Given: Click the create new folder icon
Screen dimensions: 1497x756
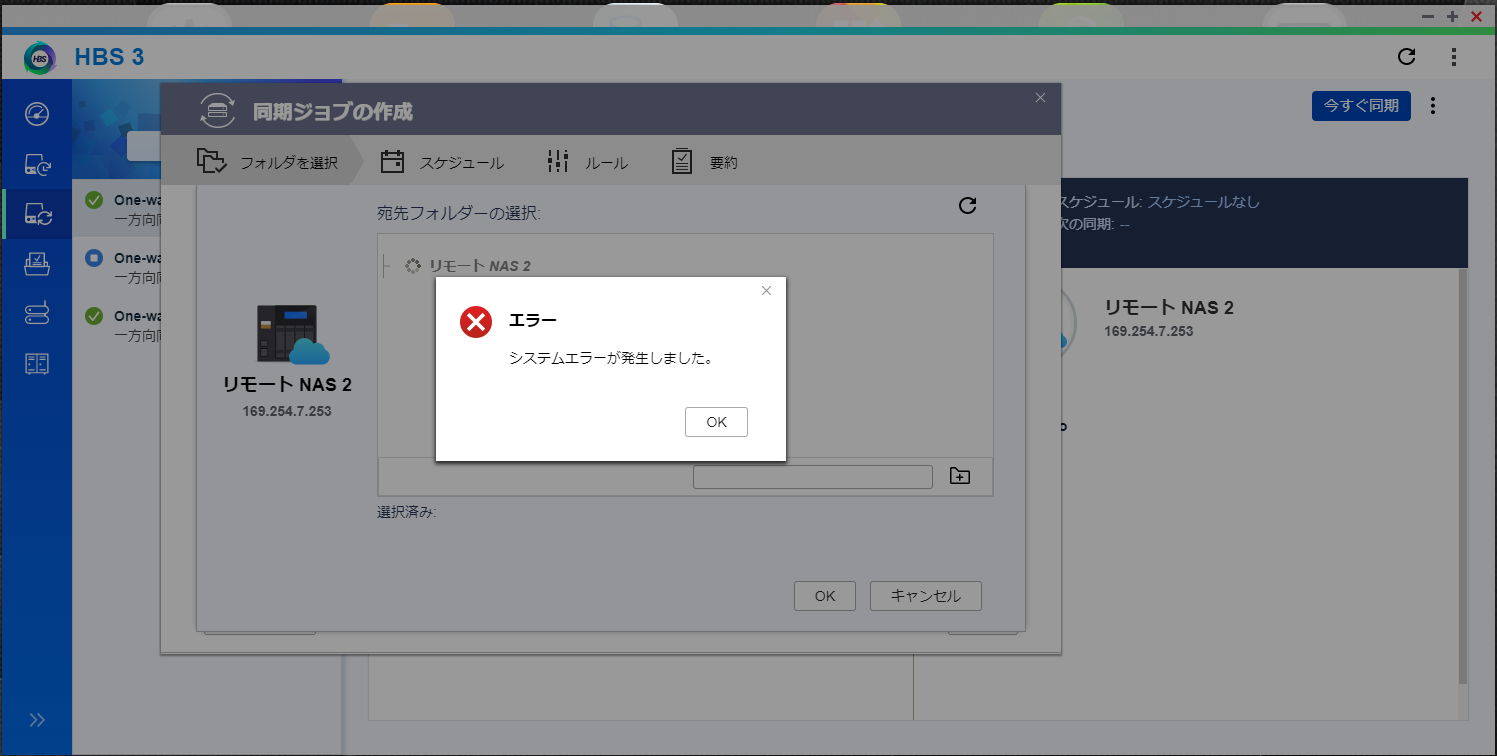Looking at the screenshot, I should coord(959,477).
